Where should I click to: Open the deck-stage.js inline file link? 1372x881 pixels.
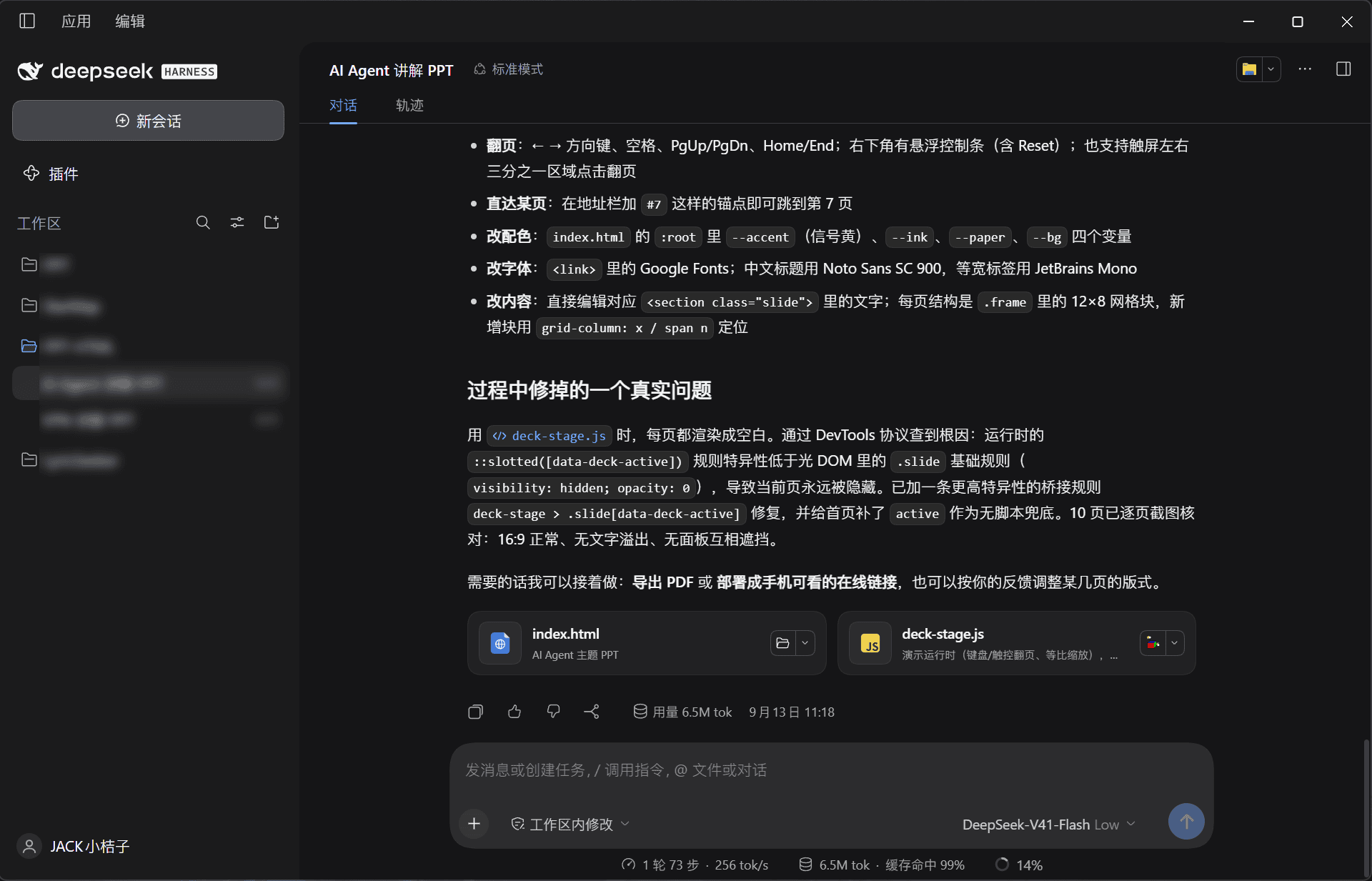(549, 436)
